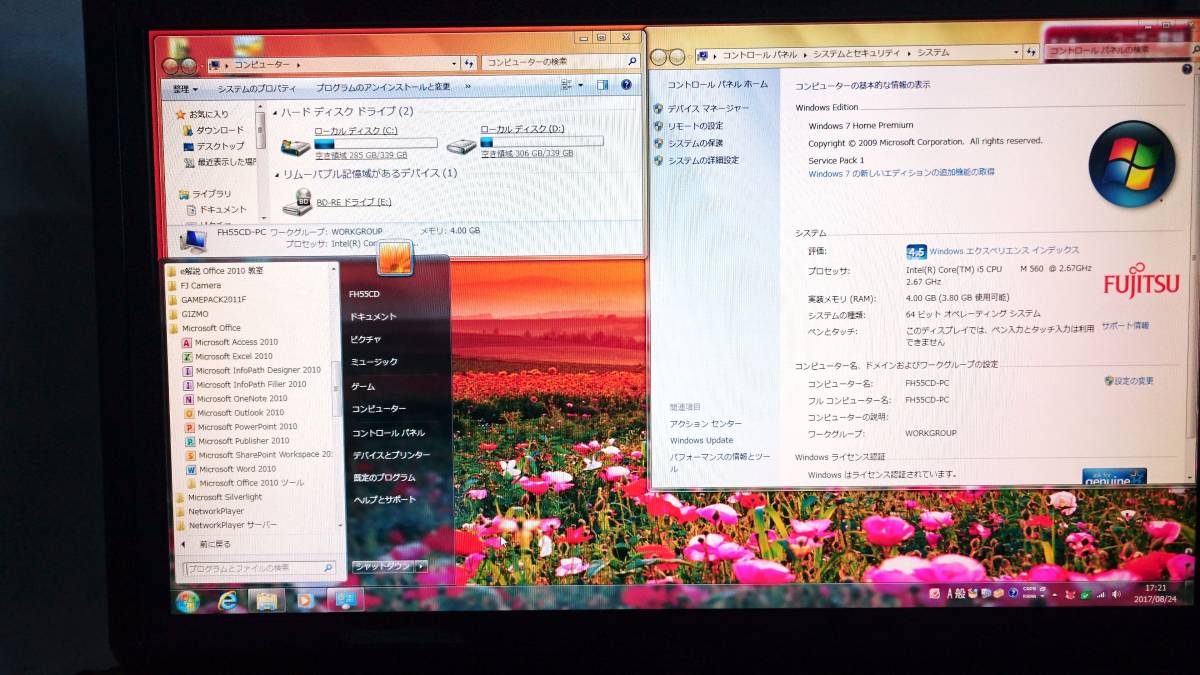Open the arrow menu next to シャットダウン

coord(421,566)
